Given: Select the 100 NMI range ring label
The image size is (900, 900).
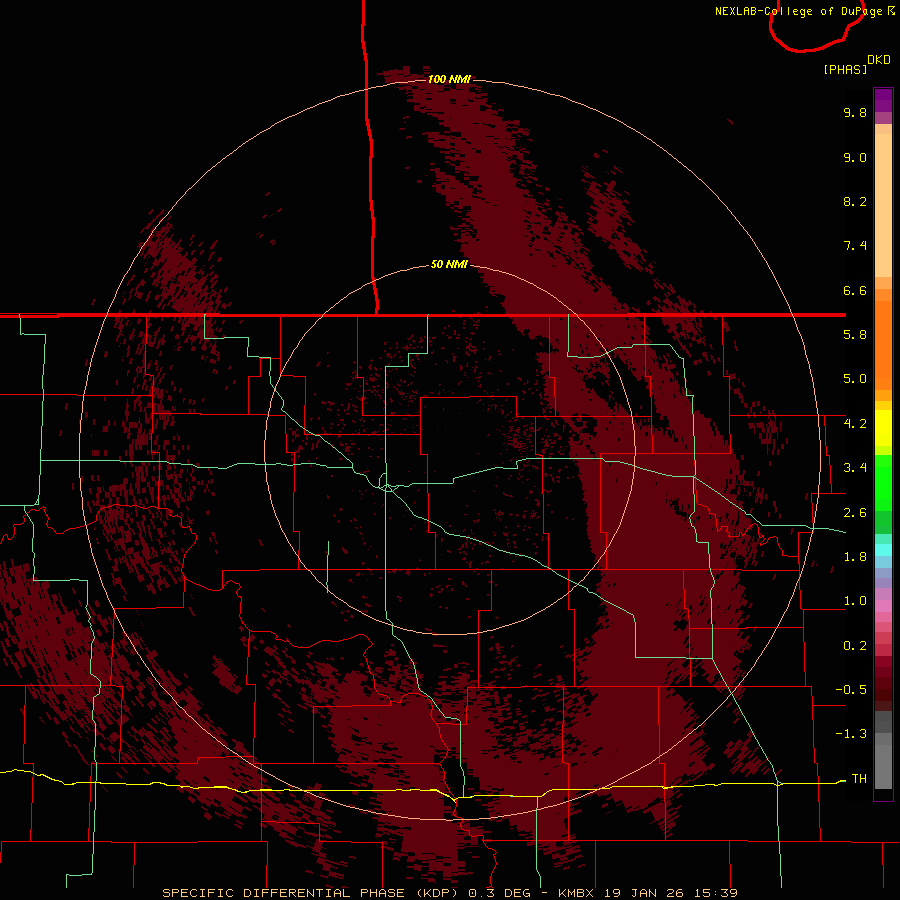Looking at the screenshot, I should 449,79.
